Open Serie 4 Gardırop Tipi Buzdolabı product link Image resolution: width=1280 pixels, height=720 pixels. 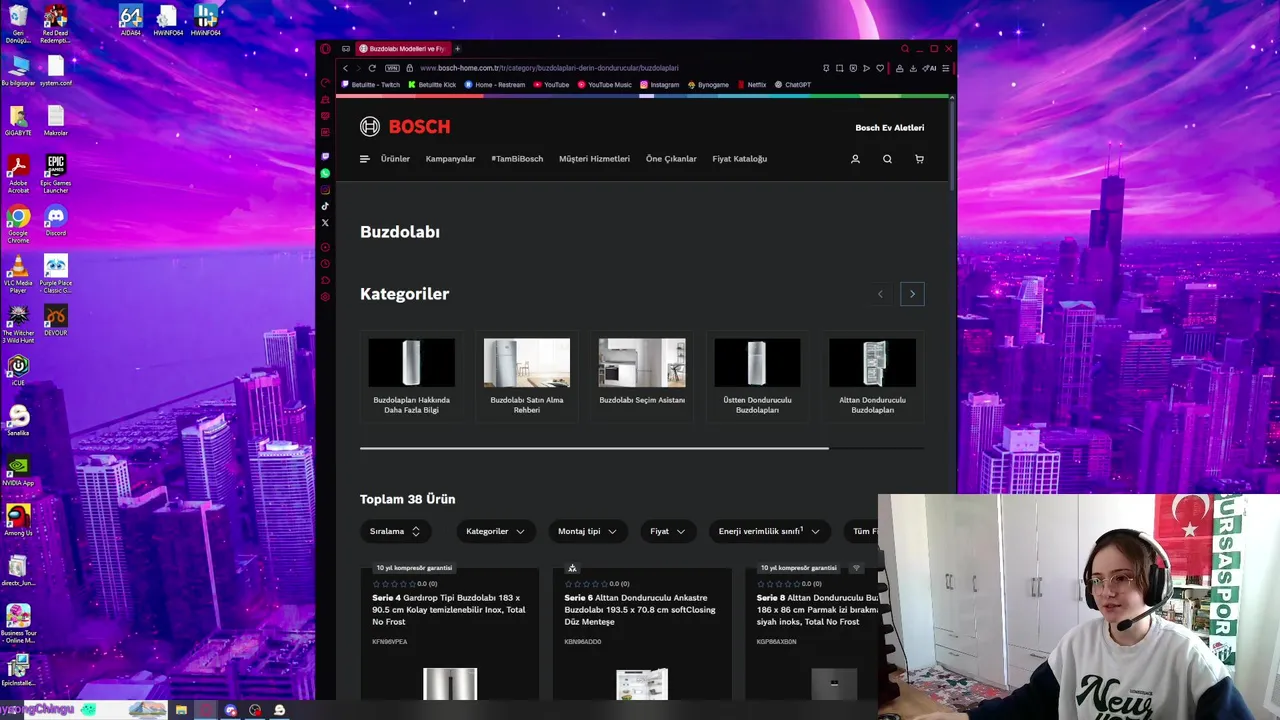coord(449,609)
